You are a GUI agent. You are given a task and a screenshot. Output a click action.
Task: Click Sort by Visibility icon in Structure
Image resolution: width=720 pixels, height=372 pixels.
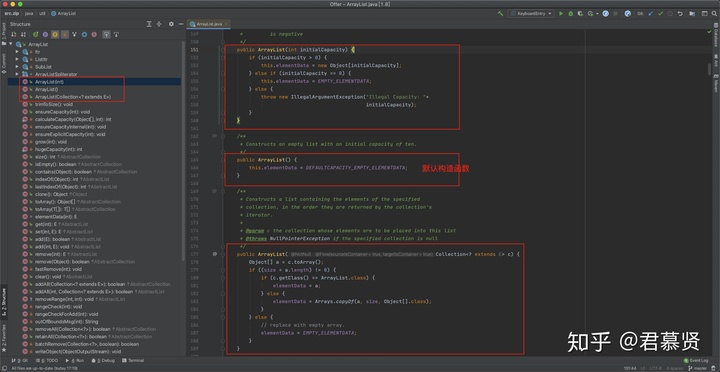[13, 34]
